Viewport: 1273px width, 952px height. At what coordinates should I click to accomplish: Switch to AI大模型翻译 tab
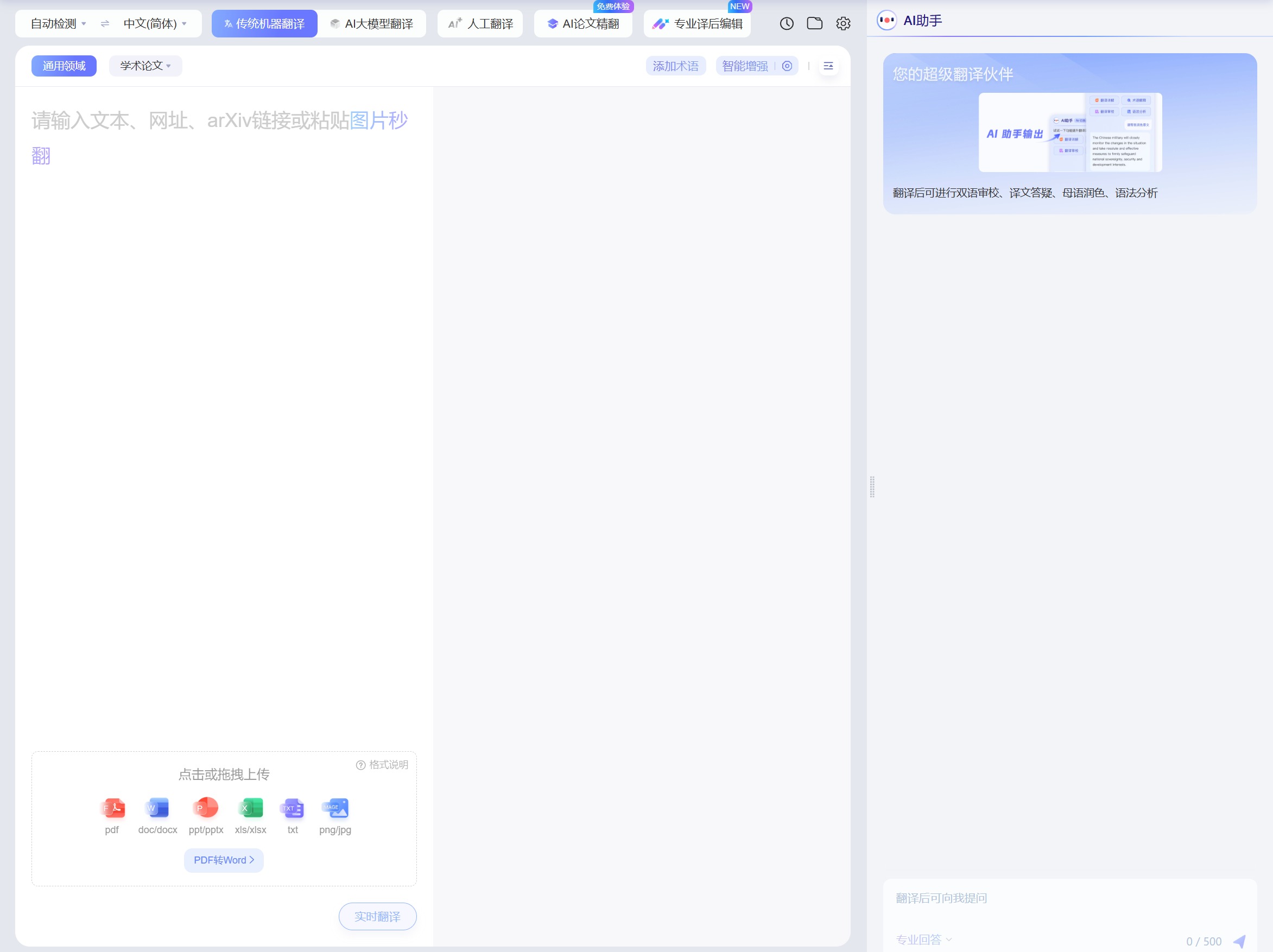372,23
